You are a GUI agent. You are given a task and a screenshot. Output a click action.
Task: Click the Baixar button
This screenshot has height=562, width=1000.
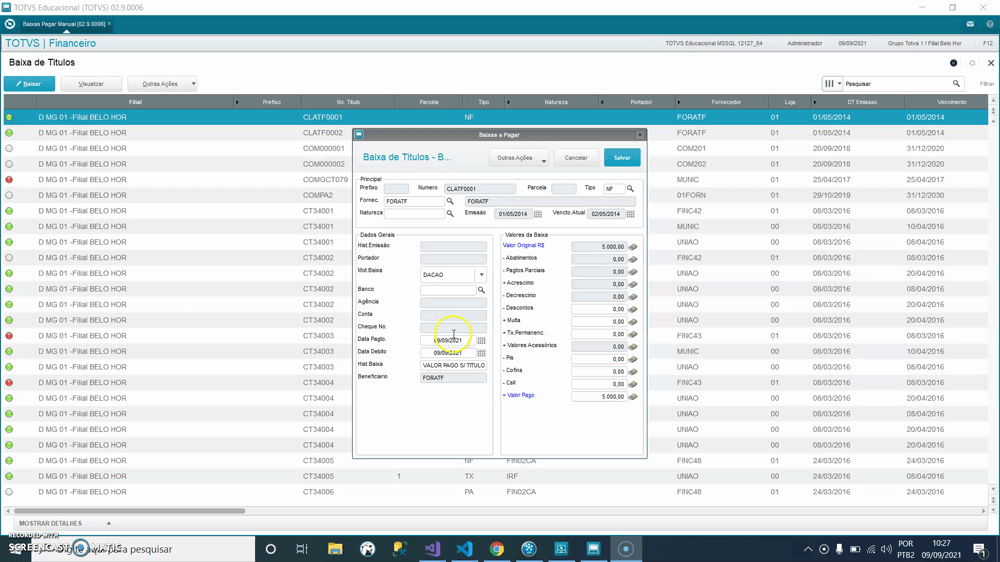[29, 84]
